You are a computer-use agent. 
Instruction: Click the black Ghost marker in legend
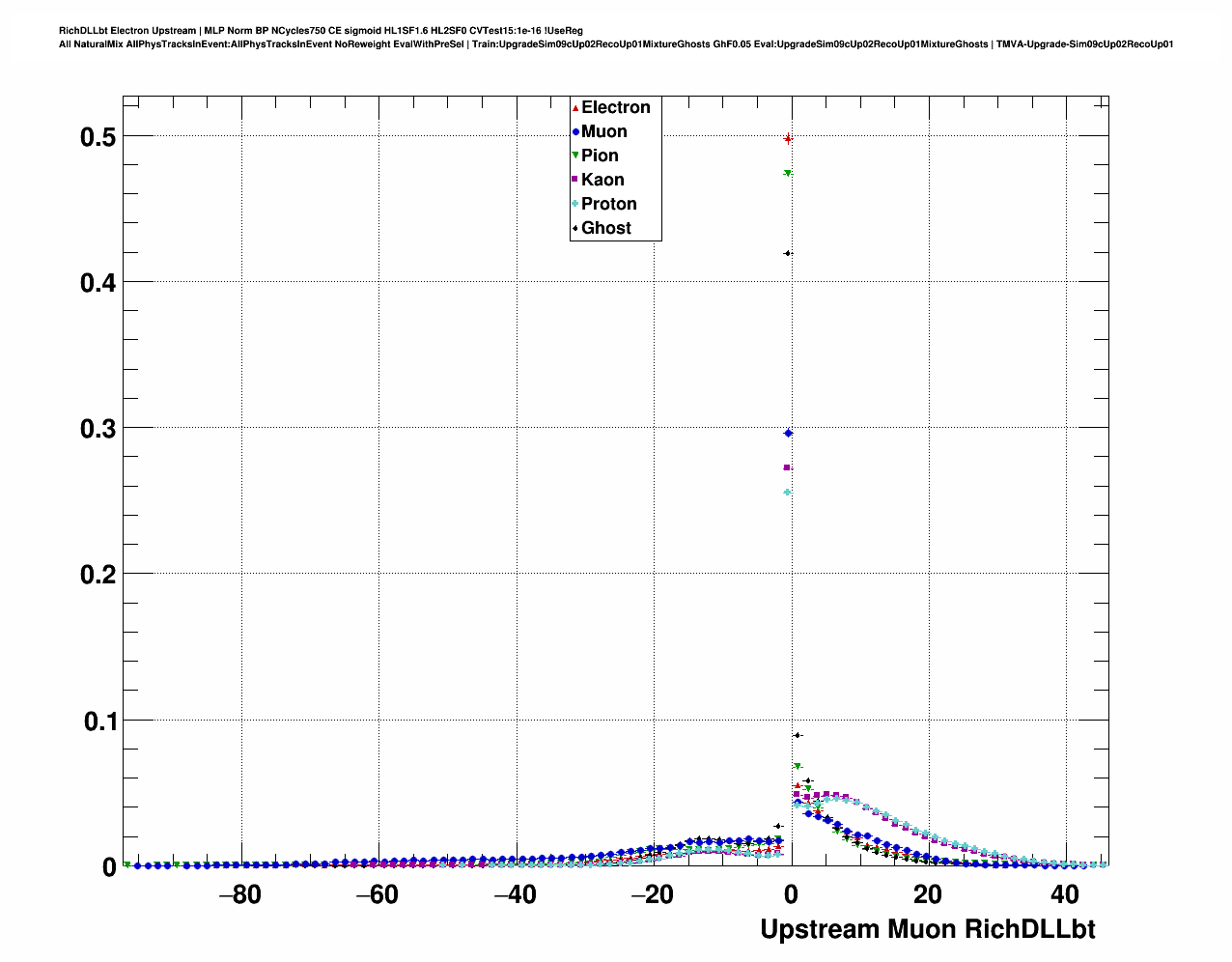click(575, 228)
